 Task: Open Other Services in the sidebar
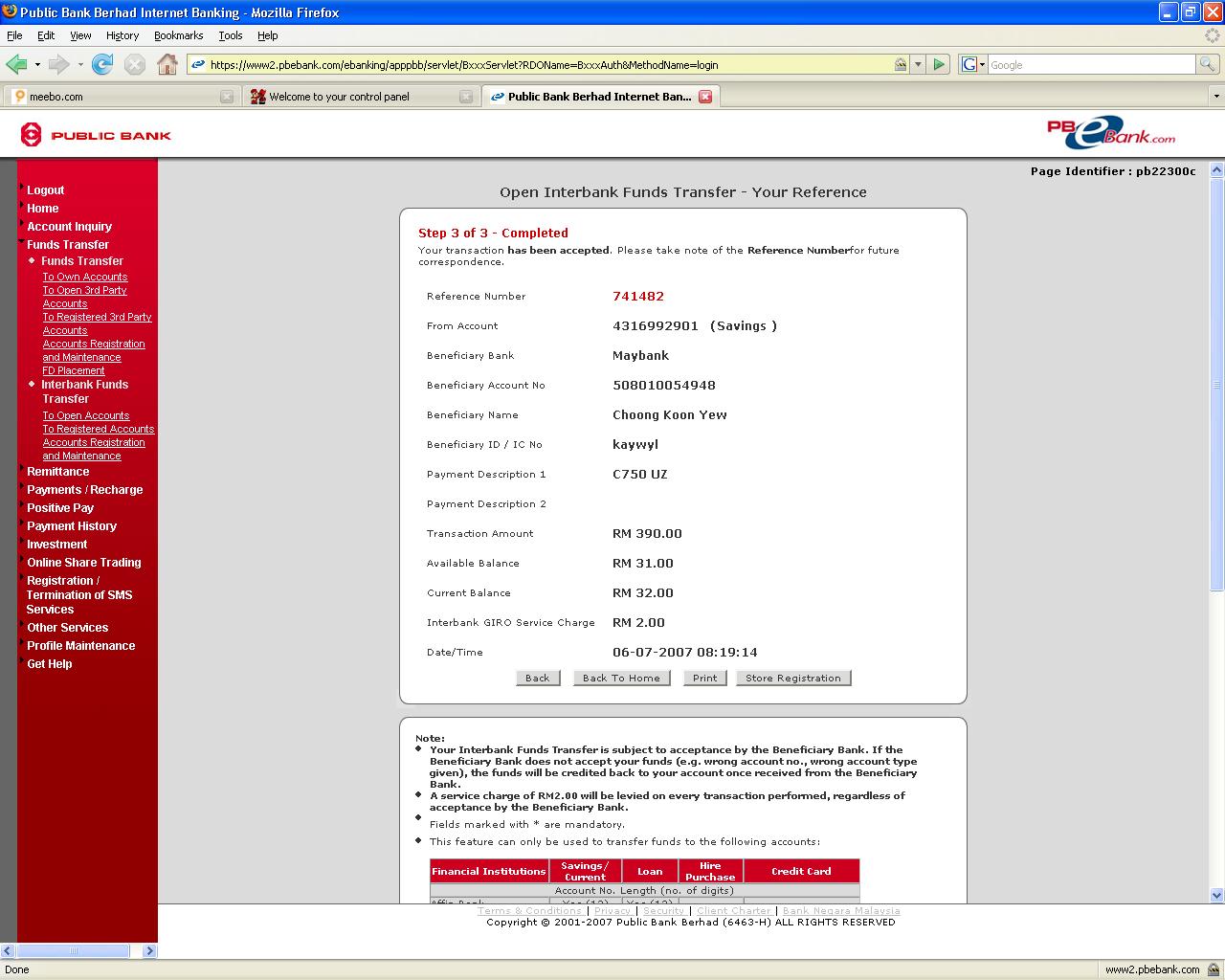pos(67,628)
